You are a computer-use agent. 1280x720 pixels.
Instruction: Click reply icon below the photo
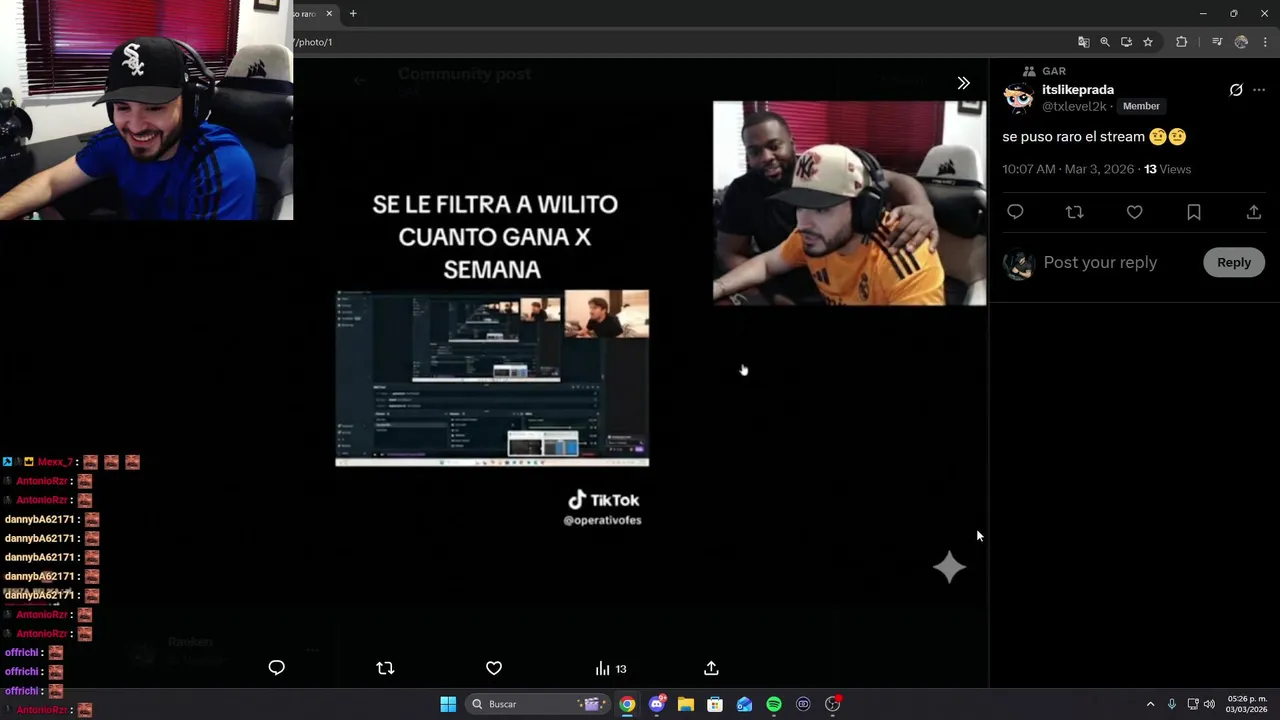click(x=277, y=668)
